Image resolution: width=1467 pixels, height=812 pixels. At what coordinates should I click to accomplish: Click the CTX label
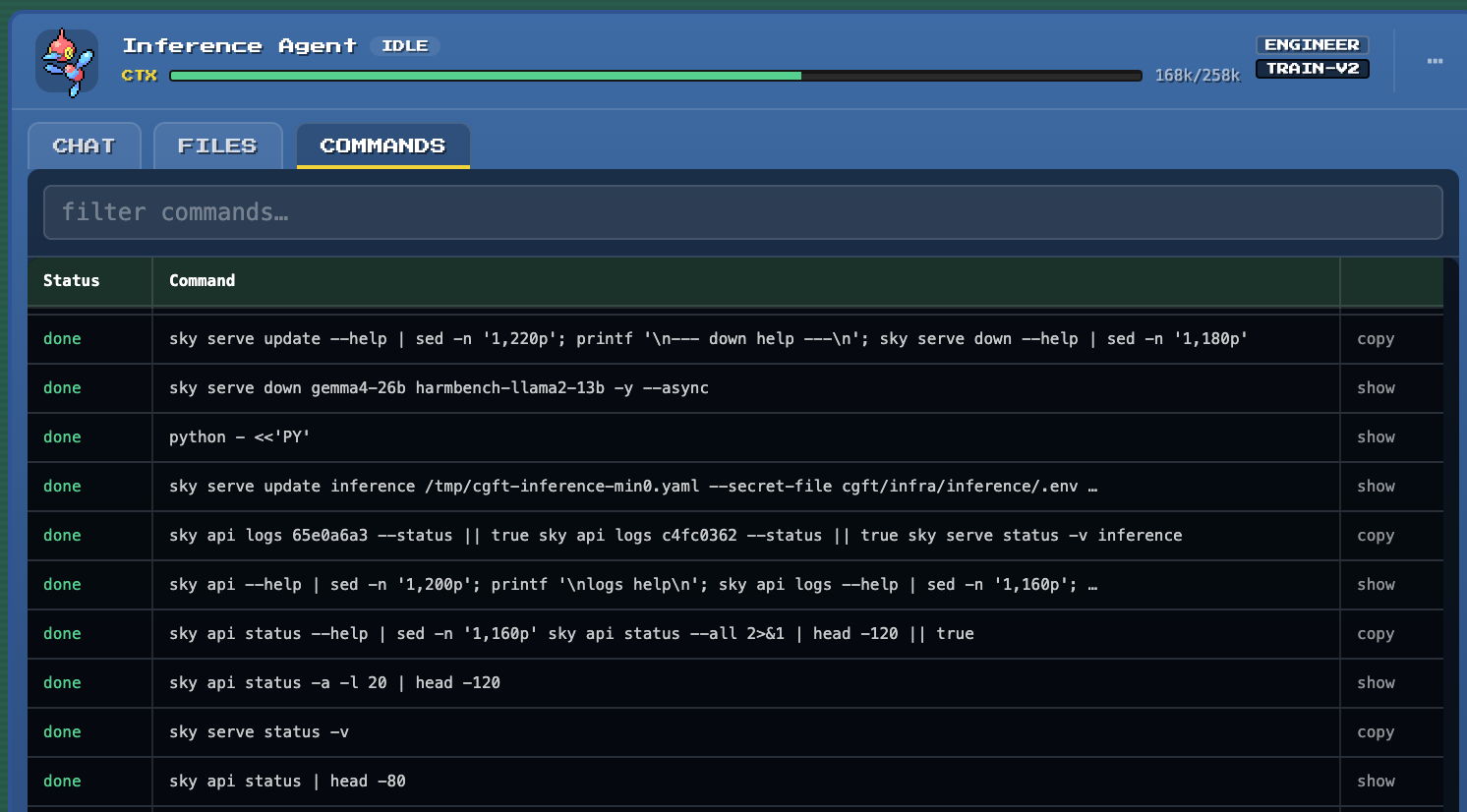(140, 76)
